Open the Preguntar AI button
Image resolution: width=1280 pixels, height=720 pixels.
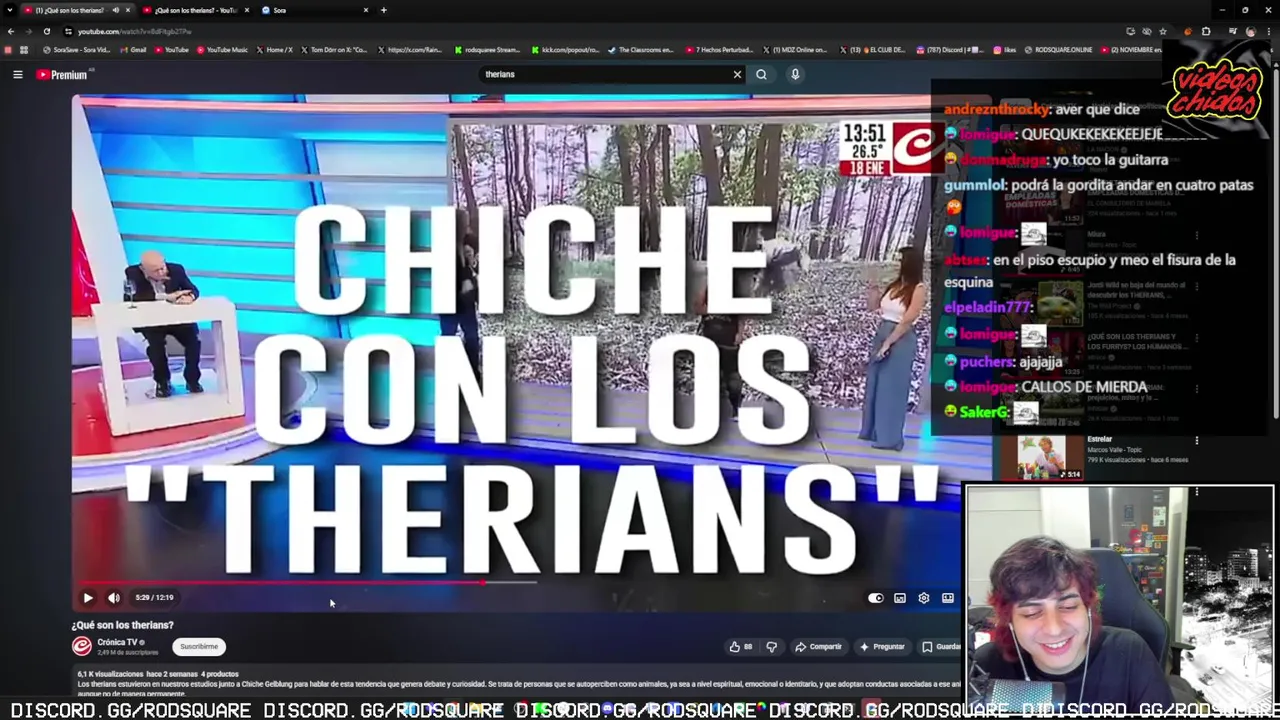click(x=882, y=647)
